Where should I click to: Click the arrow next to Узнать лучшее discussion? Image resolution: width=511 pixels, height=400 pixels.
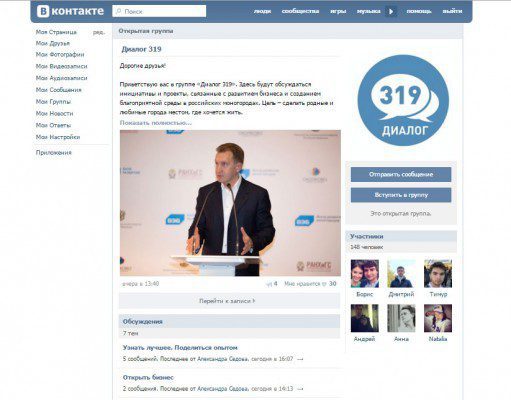(x=300, y=359)
